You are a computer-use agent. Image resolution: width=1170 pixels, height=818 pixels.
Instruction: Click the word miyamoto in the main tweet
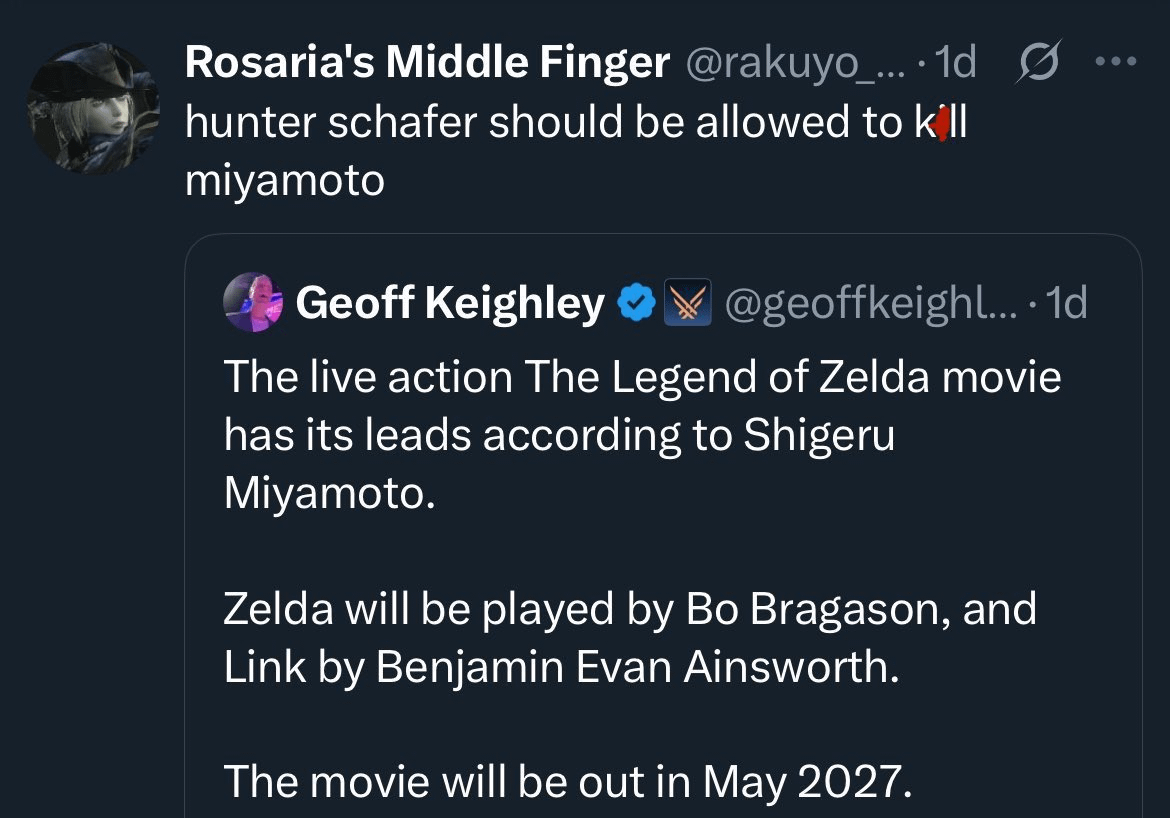[285, 181]
